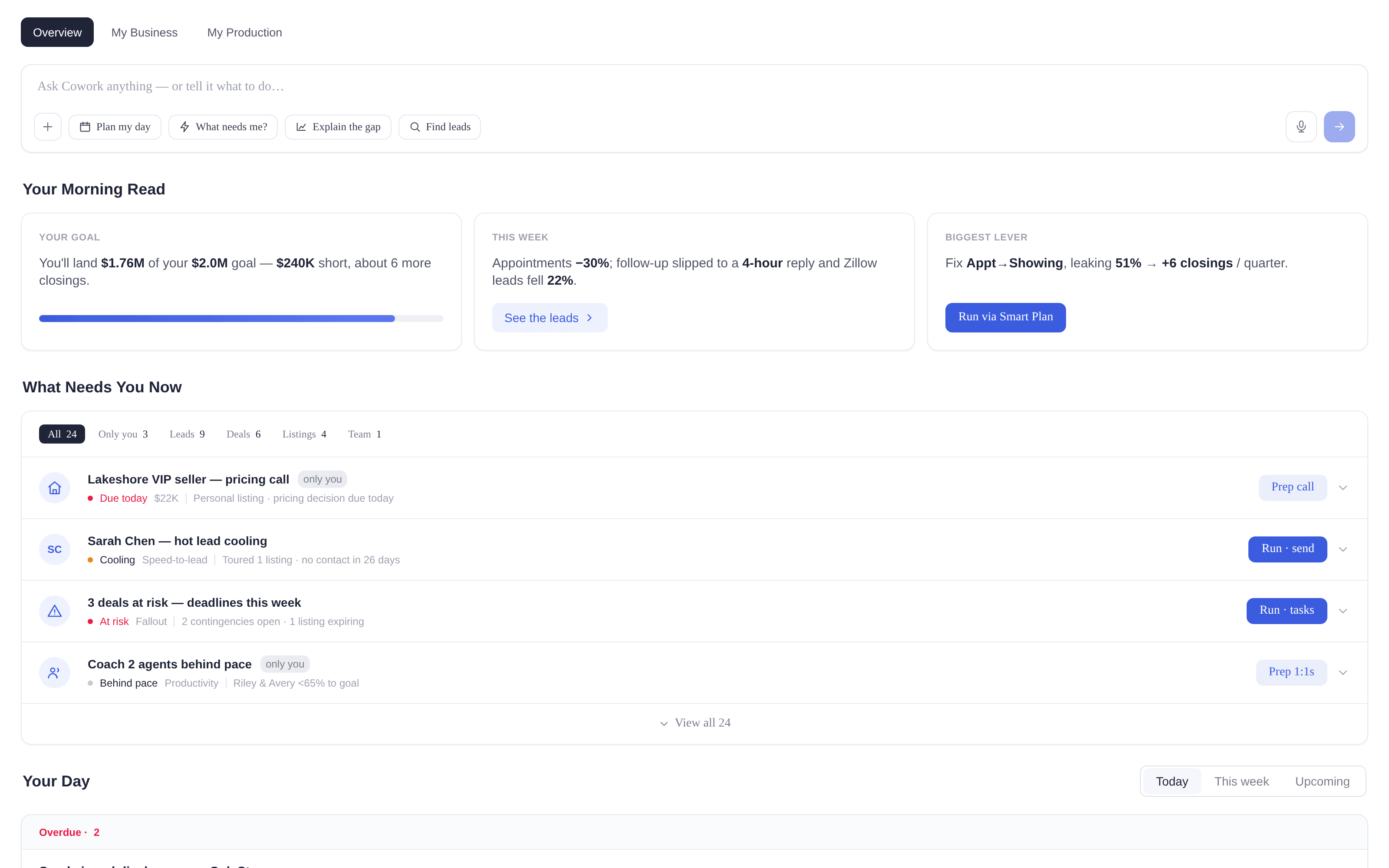Click the At risk status label
This screenshot has width=1389, height=868.
tap(114, 622)
